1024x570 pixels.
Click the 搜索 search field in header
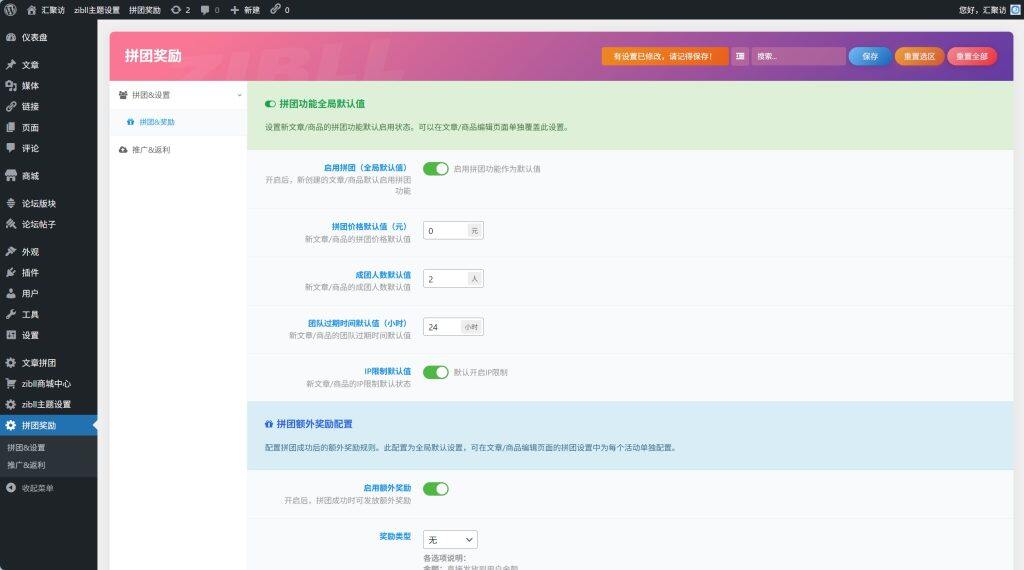tap(798, 56)
